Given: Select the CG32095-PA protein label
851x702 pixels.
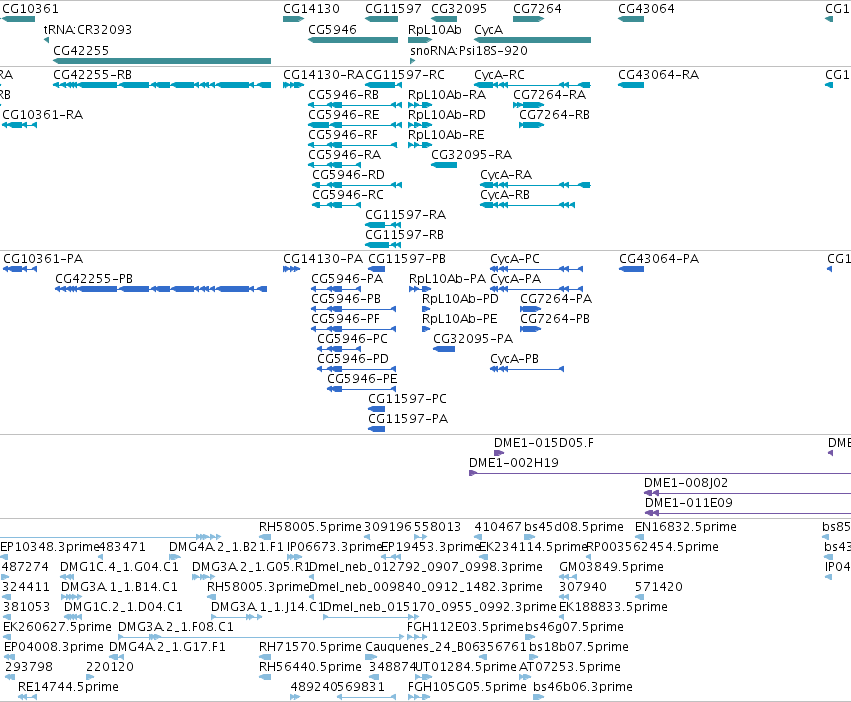Looking at the screenshot, I should point(473,339).
